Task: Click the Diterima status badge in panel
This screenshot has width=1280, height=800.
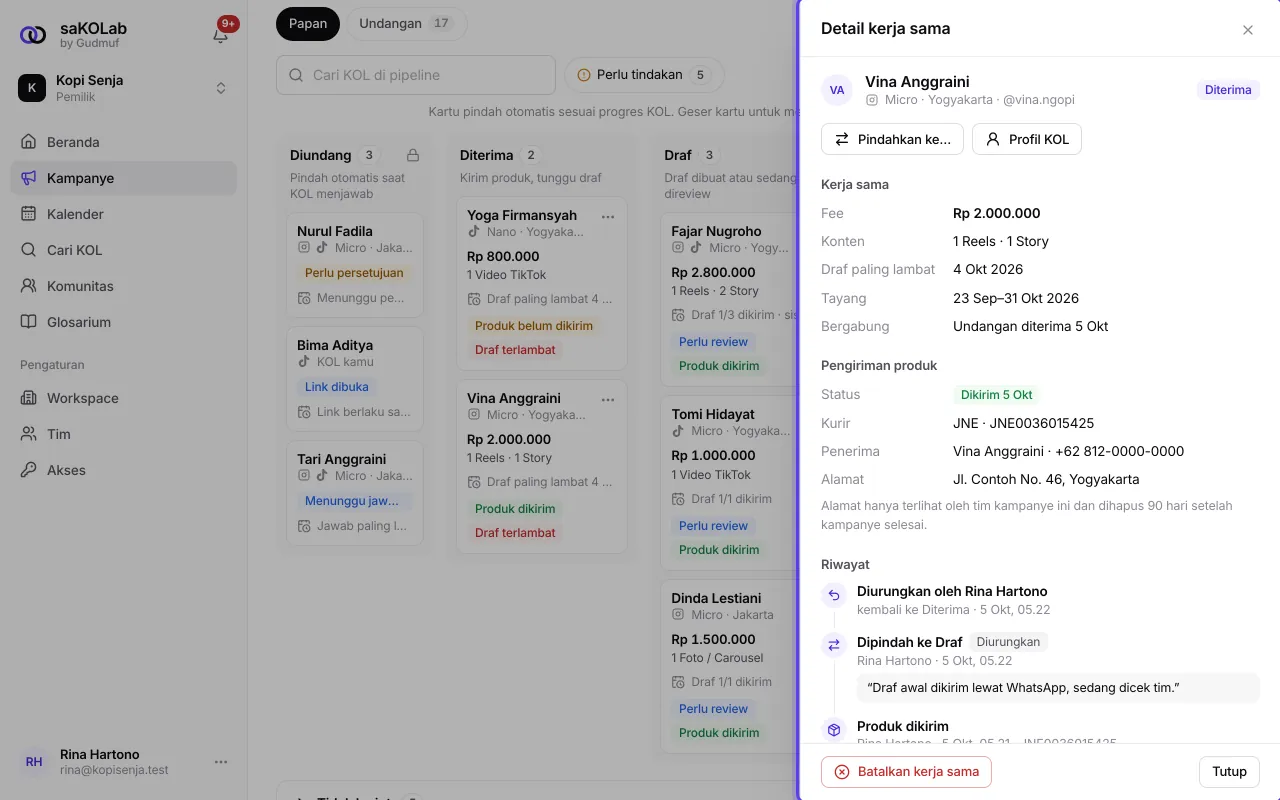Action: [x=1228, y=90]
